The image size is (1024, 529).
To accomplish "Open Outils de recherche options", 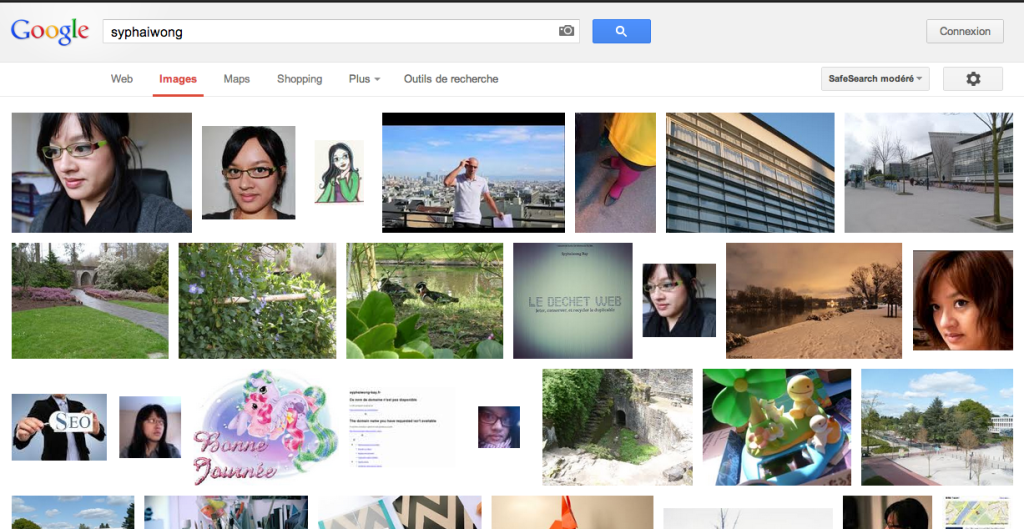I will click(451, 79).
